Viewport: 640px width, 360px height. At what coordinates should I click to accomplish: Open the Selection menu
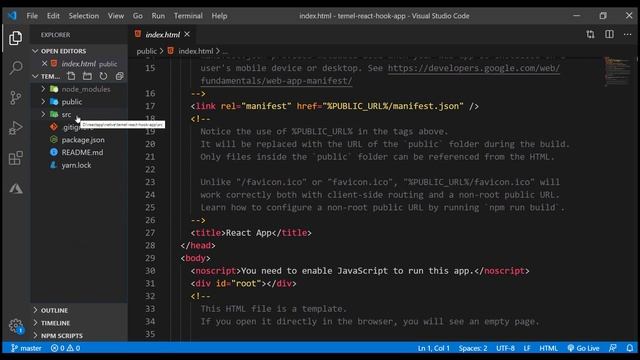click(x=84, y=16)
